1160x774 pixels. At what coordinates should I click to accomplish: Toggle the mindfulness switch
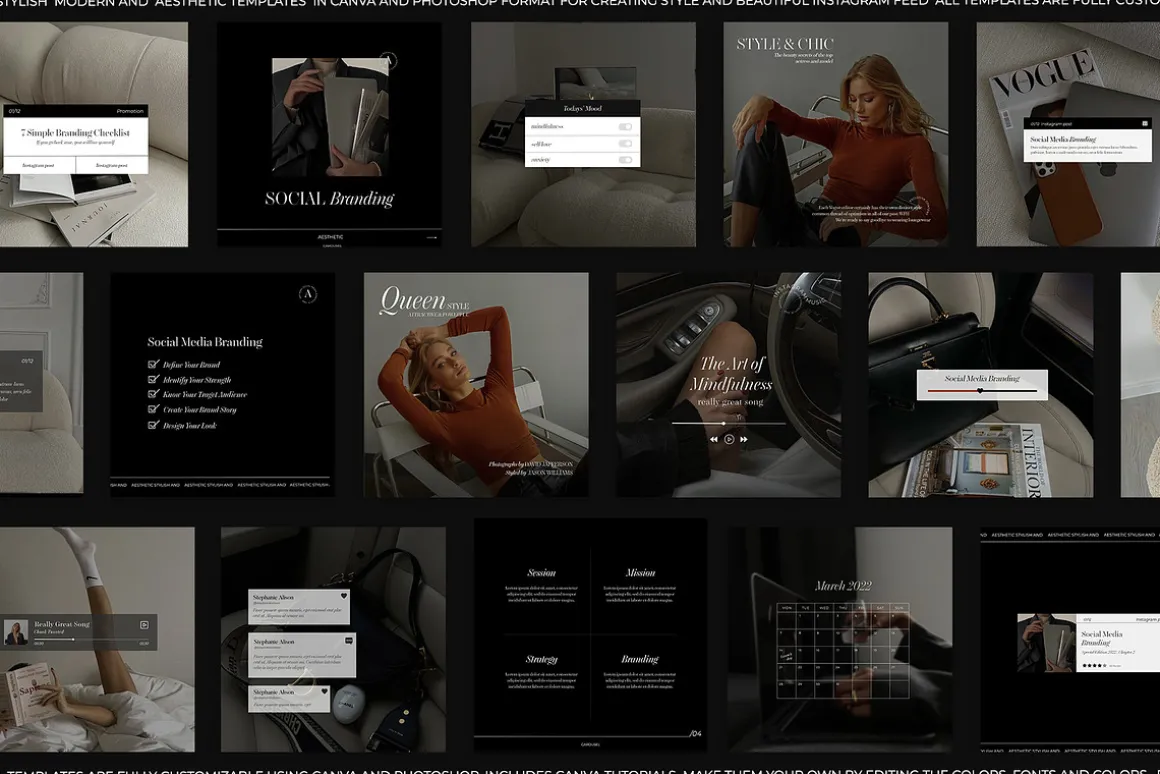pos(625,127)
